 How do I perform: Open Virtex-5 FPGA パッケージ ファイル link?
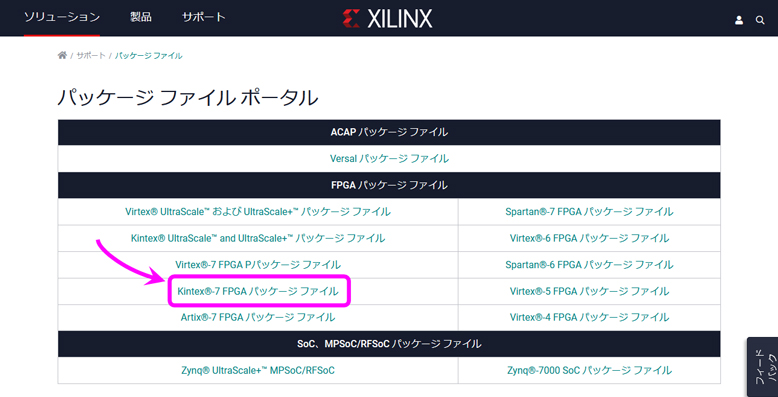(589, 291)
